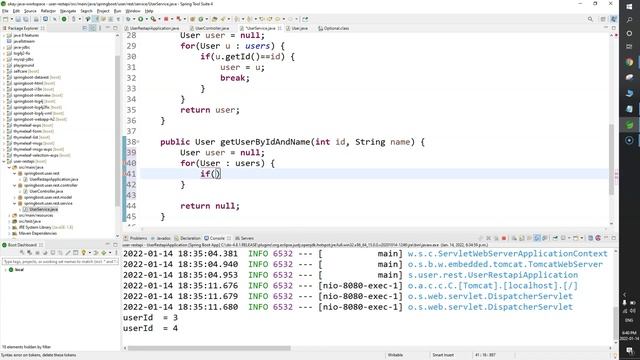Open the perspective switcher icon top right
This screenshot has width=640, height=360.
click(x=603, y=19)
